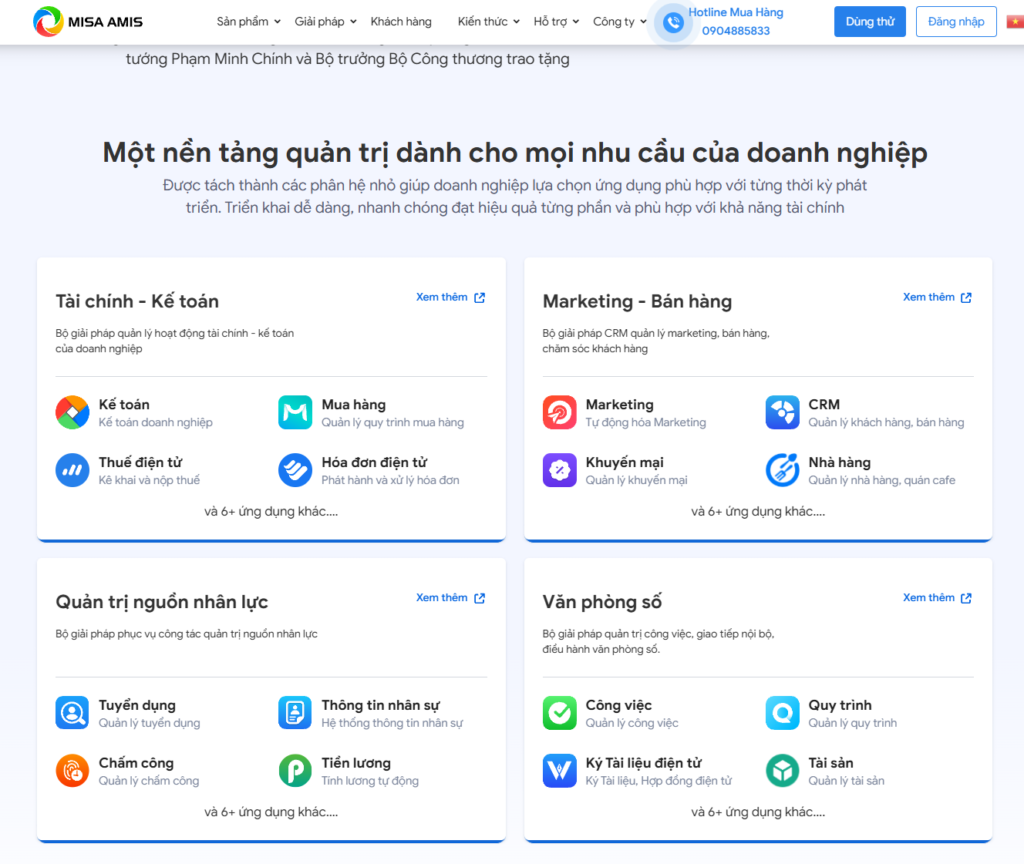1024x864 pixels.
Task: Open the Tài sản app icon
Action: click(x=782, y=770)
